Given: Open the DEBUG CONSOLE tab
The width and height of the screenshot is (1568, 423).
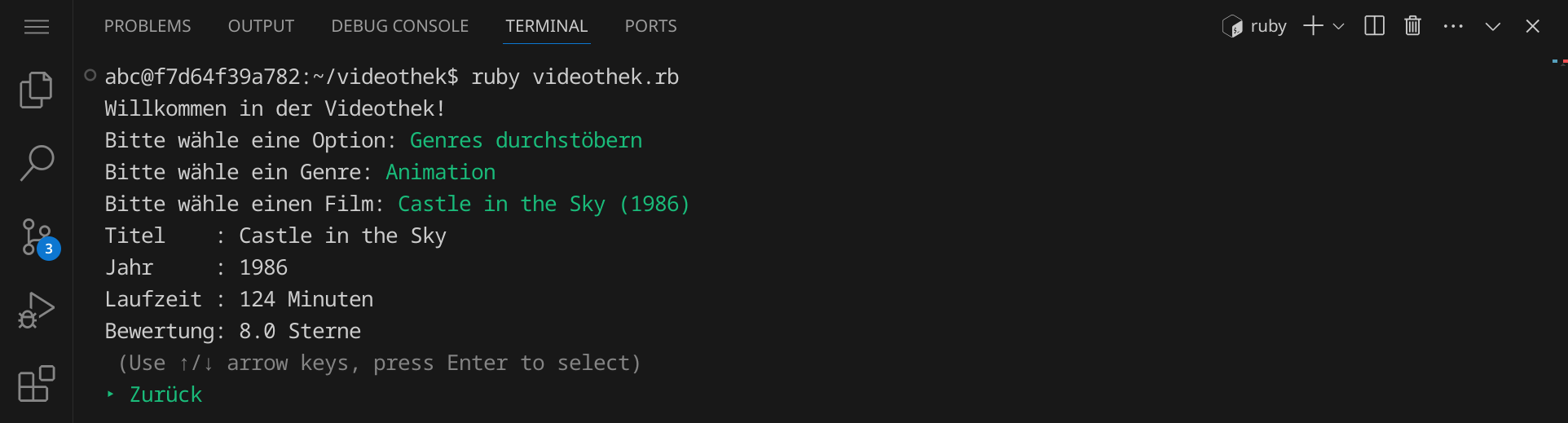Looking at the screenshot, I should pyautogui.click(x=399, y=26).
